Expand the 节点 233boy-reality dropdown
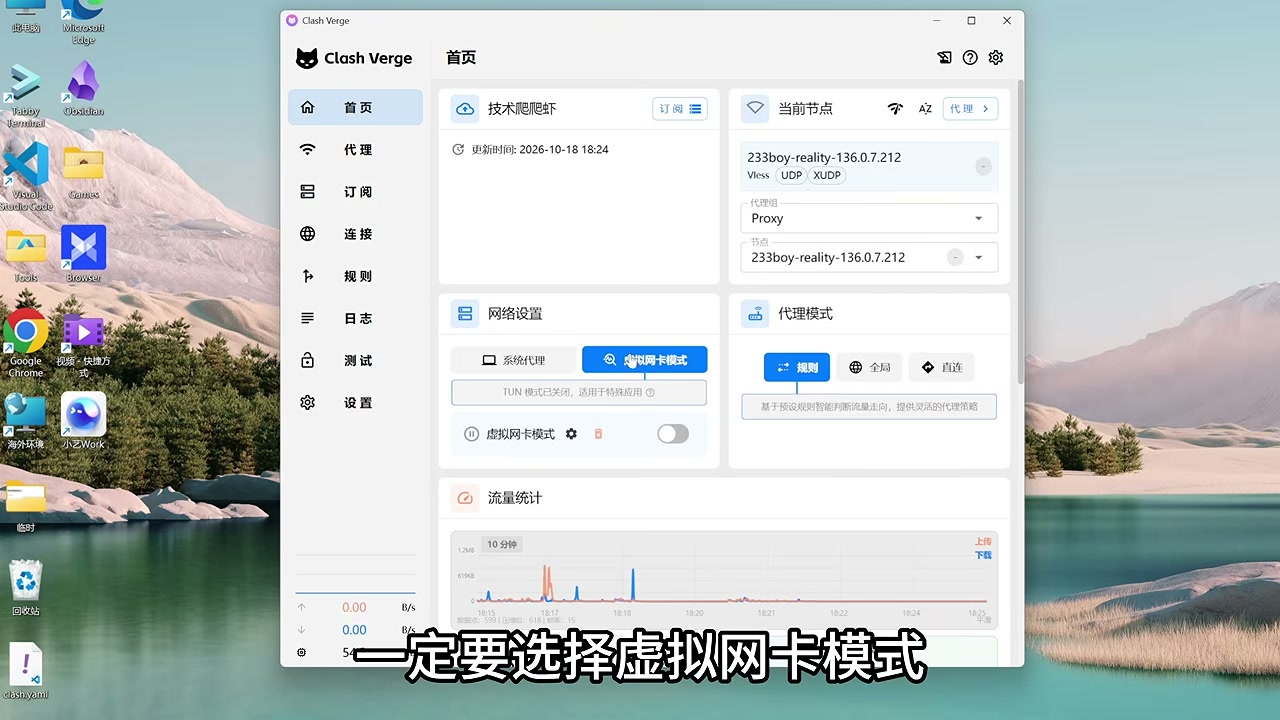1280x720 pixels. (870, 257)
